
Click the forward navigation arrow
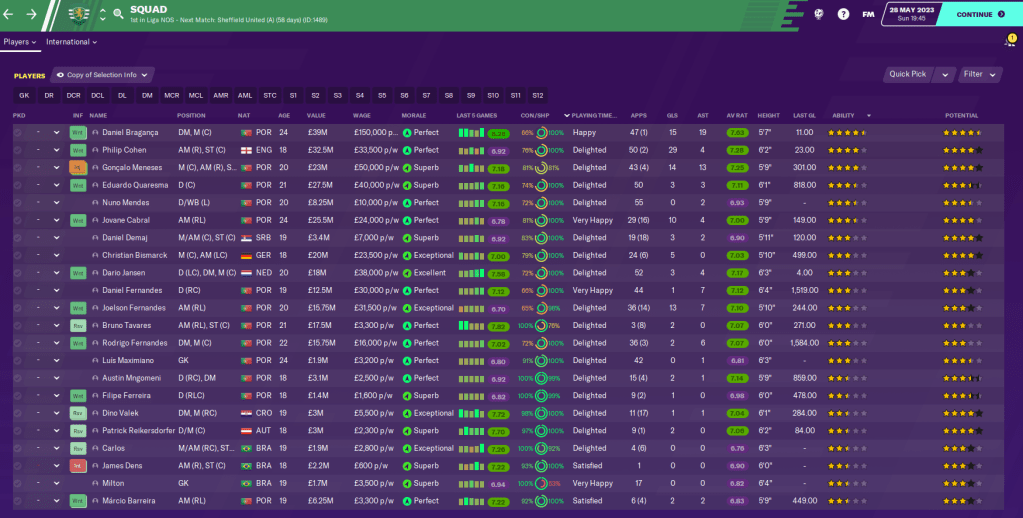[31, 15]
